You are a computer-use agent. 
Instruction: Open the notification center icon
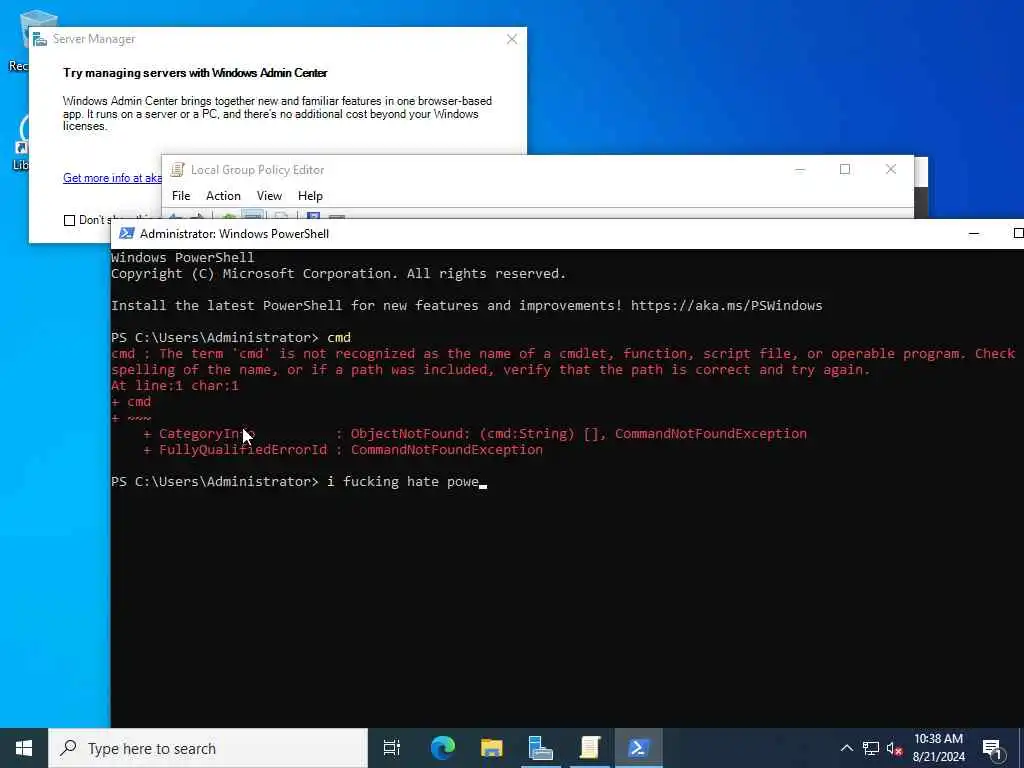tap(993, 748)
